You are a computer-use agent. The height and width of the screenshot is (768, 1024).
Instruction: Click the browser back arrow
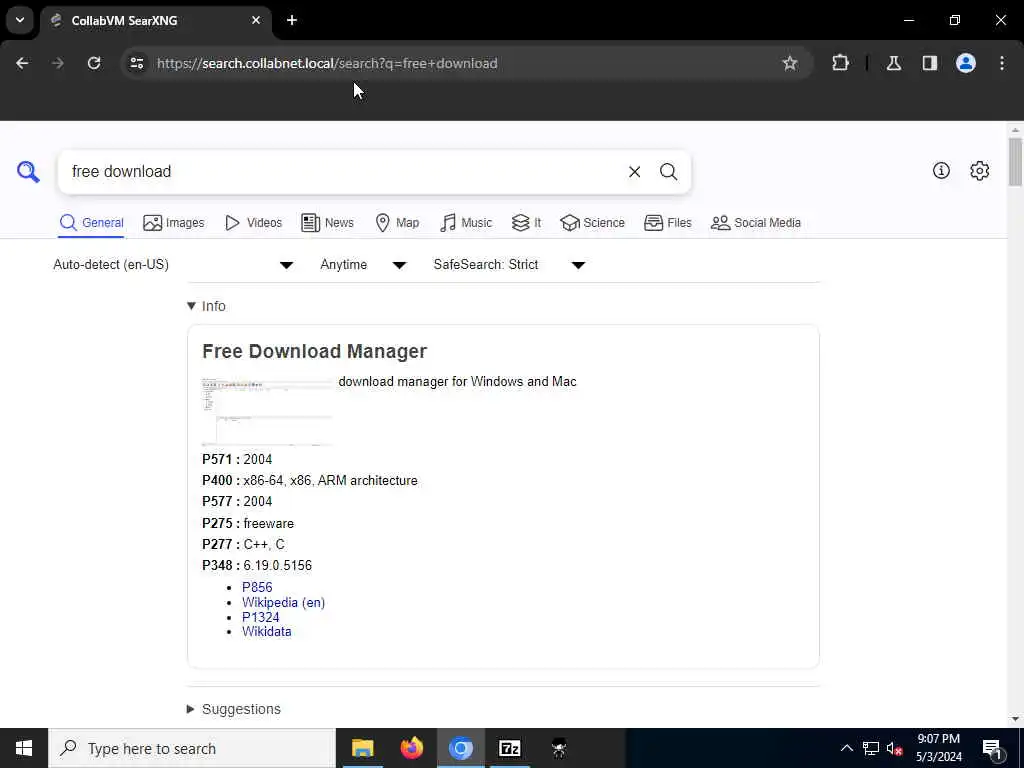[22, 63]
